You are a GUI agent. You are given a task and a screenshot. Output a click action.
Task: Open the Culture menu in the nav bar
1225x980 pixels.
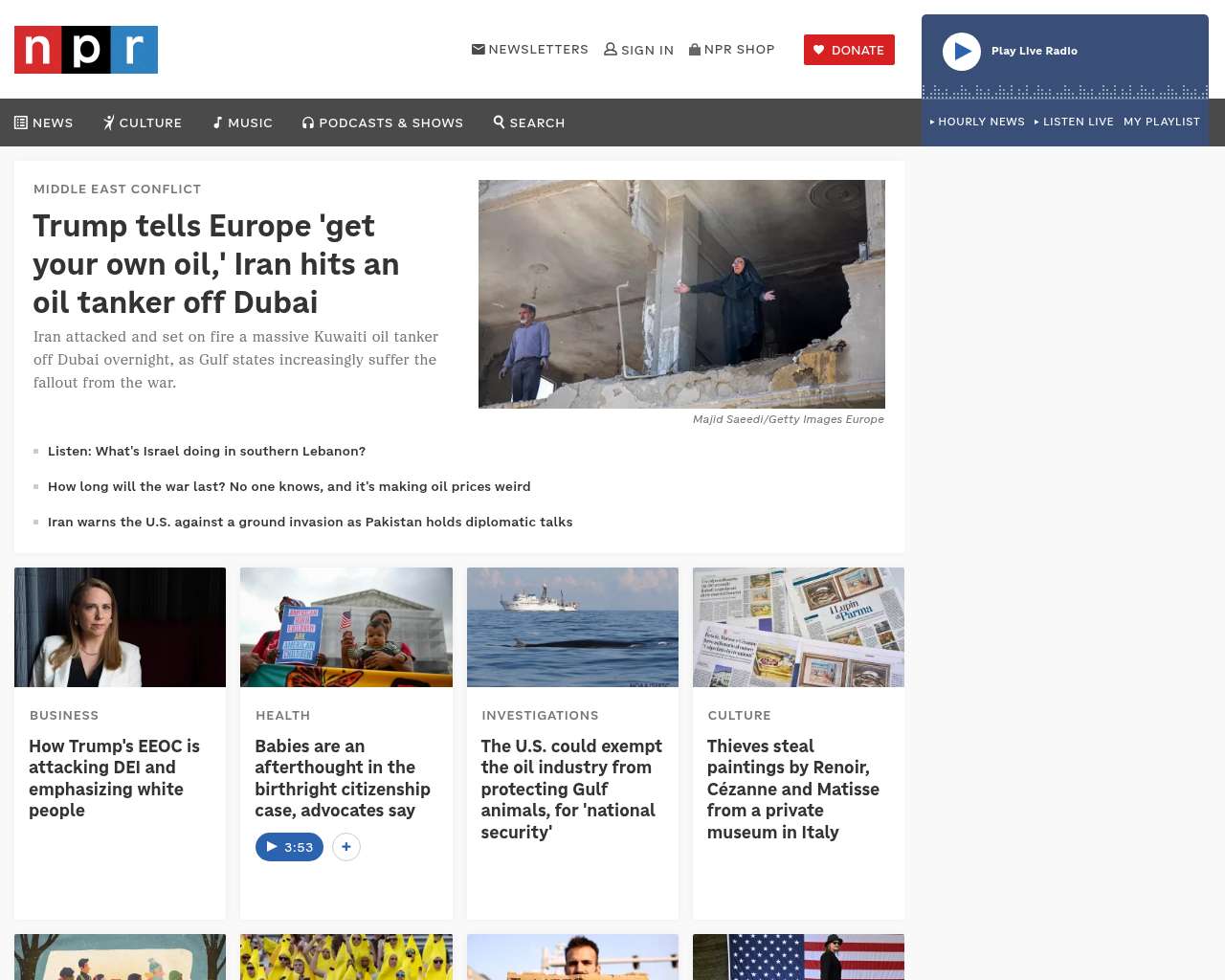(143, 122)
